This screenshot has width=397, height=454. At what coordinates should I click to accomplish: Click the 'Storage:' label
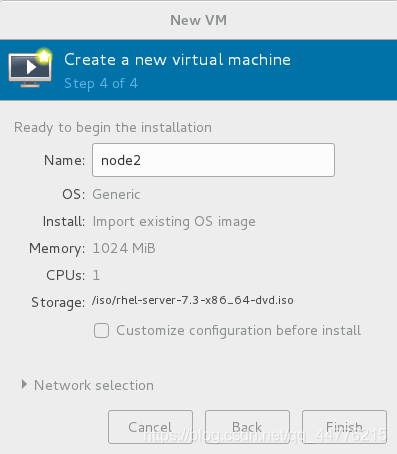[x=58, y=303]
